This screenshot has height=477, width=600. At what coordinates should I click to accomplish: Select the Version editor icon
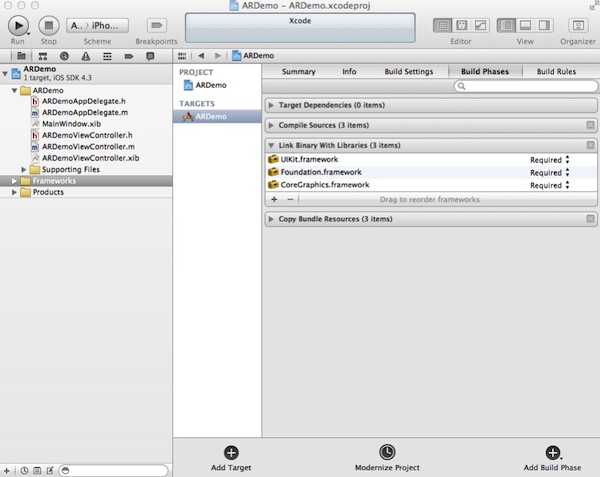[x=480, y=26]
